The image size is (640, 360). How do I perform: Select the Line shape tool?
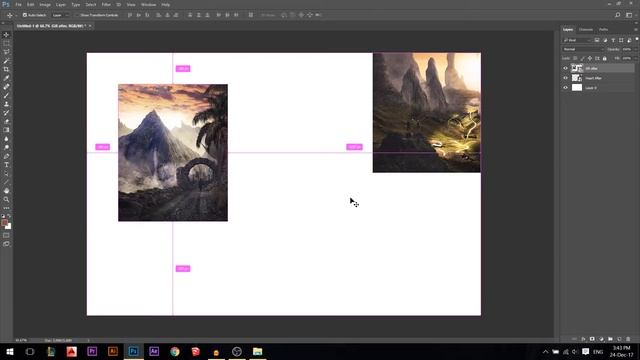point(6,182)
